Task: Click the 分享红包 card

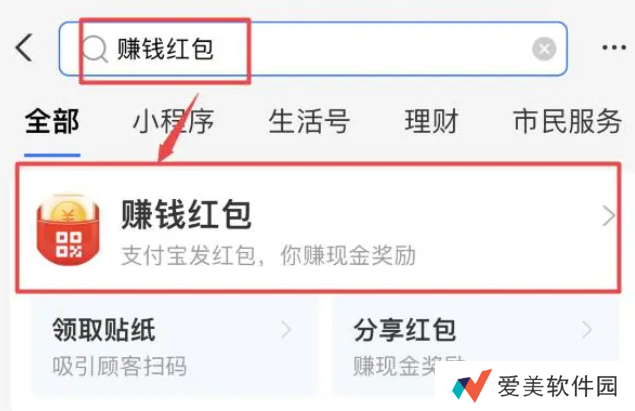Action: (x=476, y=346)
